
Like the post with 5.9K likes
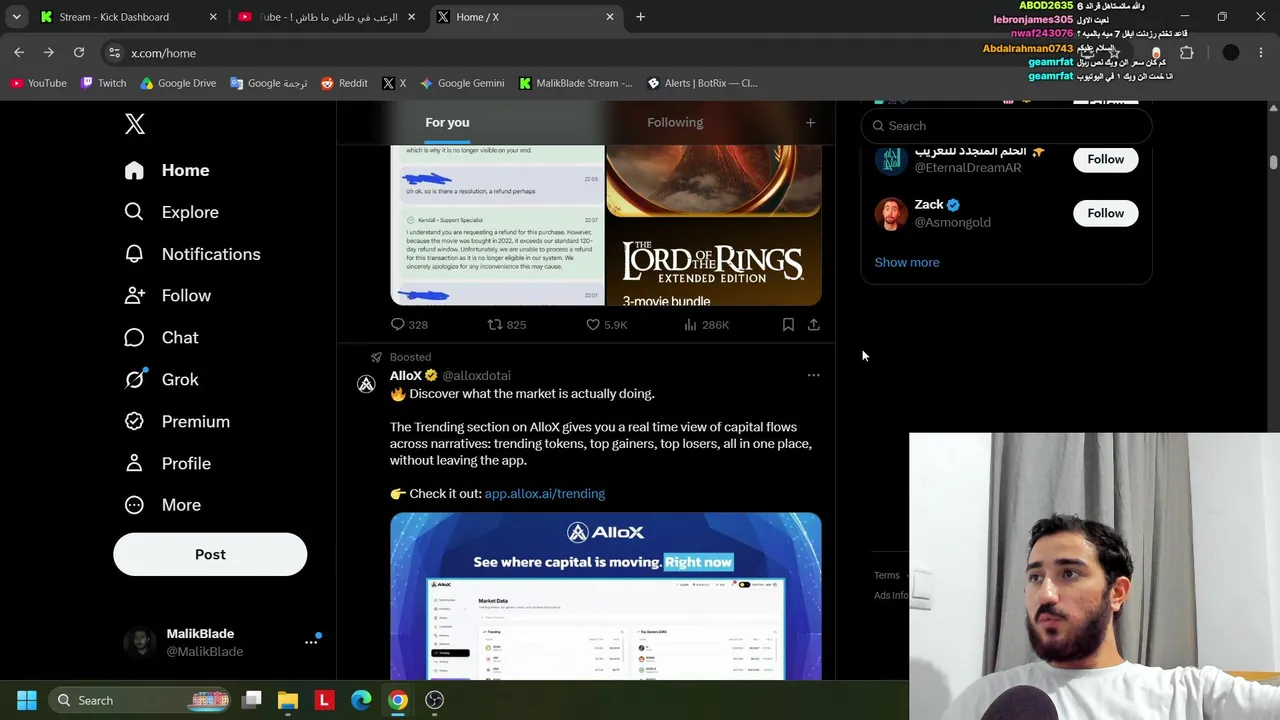[x=606, y=325]
